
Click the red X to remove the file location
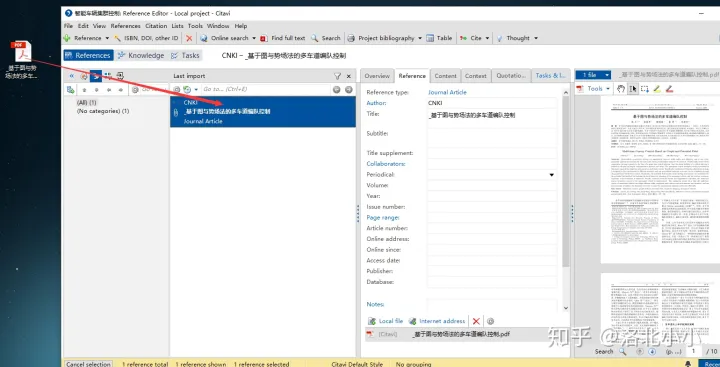[476, 321]
